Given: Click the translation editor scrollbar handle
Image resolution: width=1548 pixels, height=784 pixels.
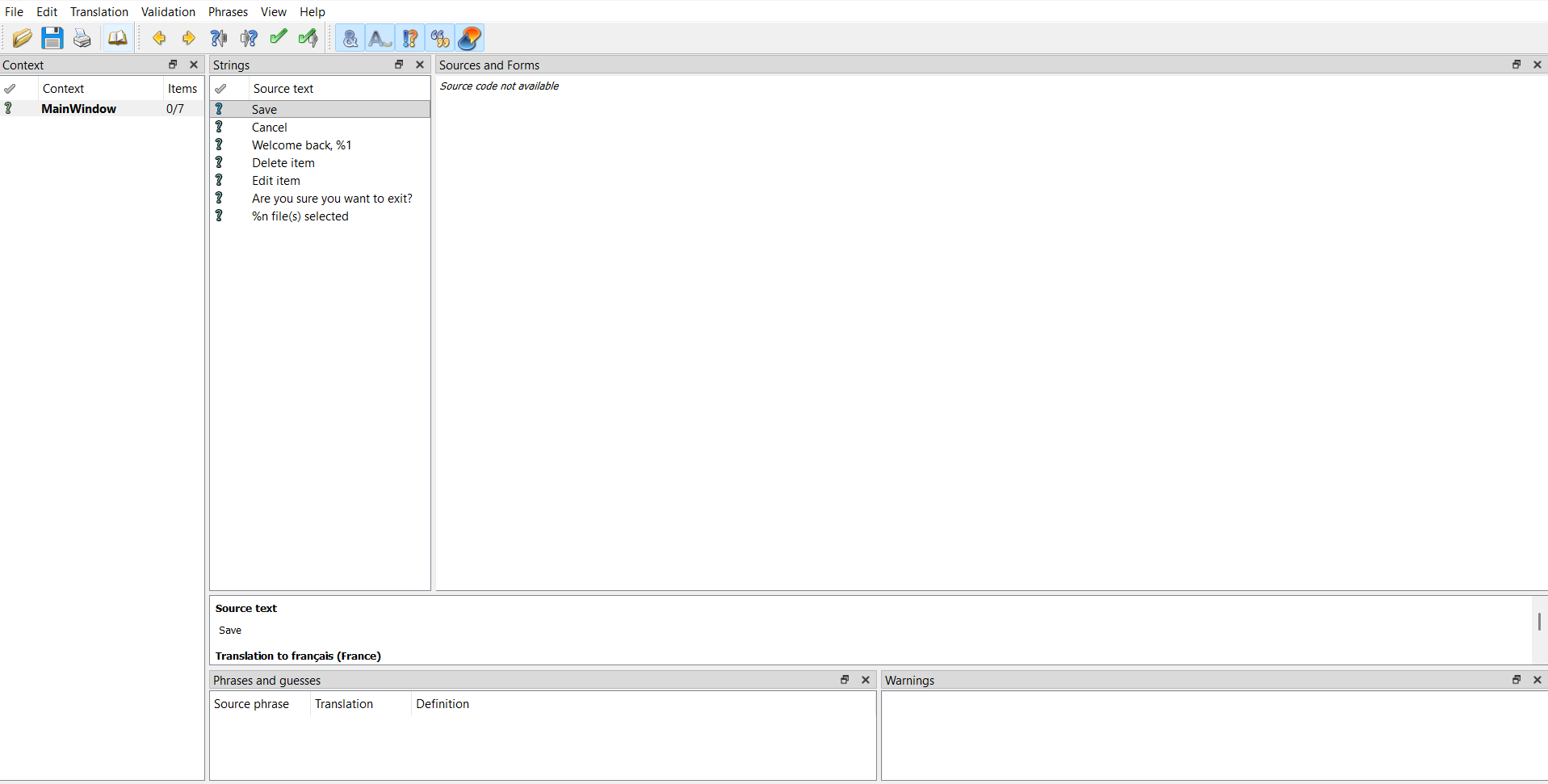Looking at the screenshot, I should [1539, 622].
